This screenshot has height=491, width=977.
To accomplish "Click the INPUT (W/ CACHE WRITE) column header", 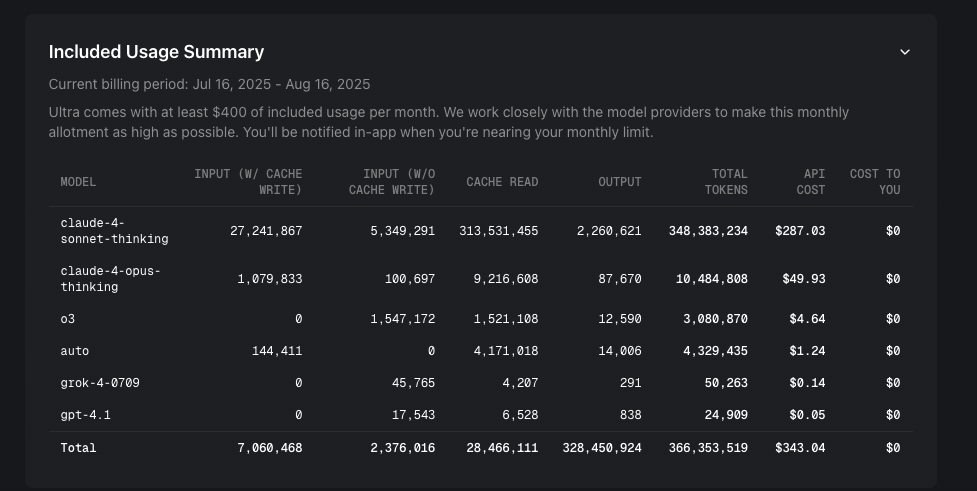I will [x=248, y=182].
